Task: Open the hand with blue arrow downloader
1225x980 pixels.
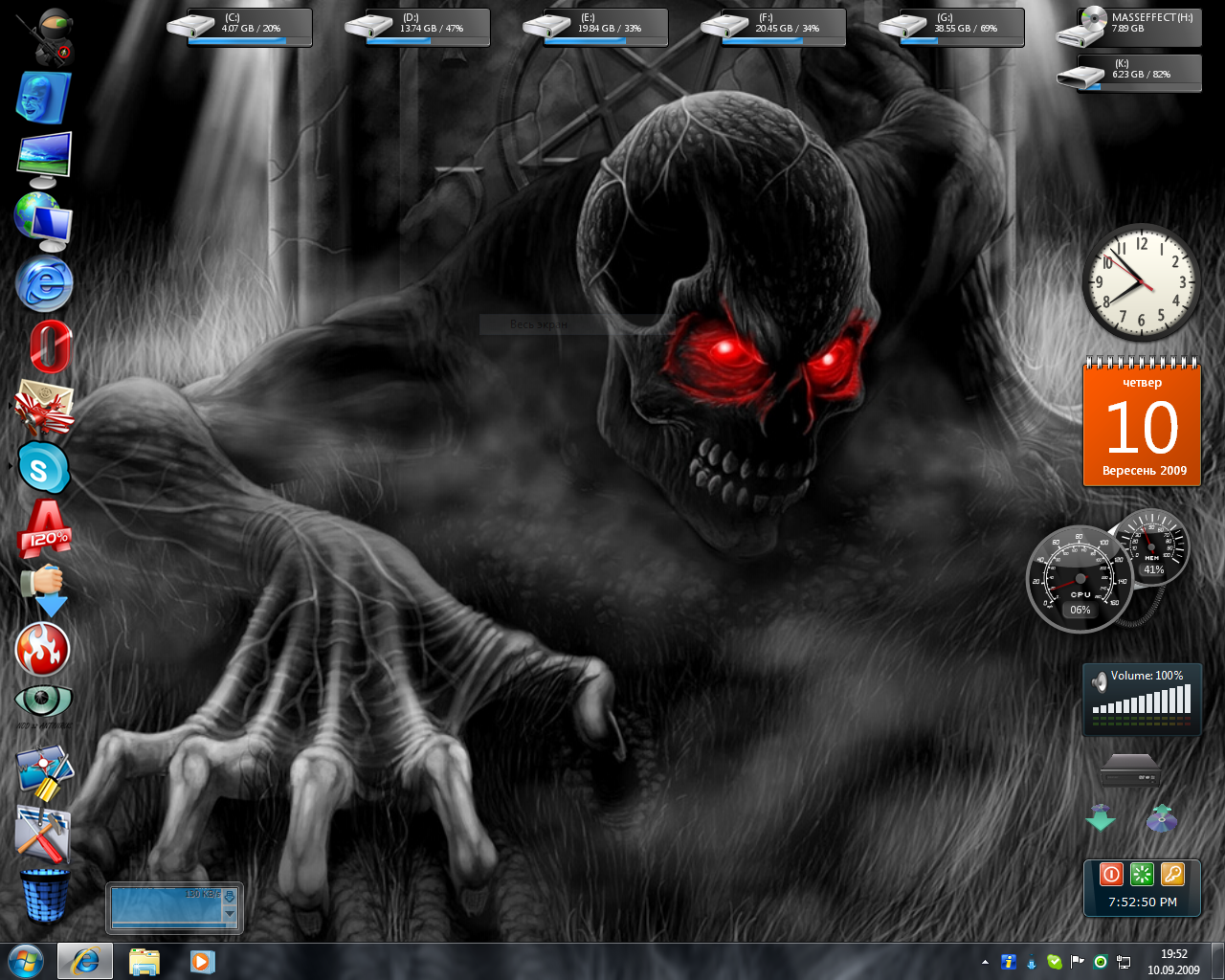Action: pos(44,590)
